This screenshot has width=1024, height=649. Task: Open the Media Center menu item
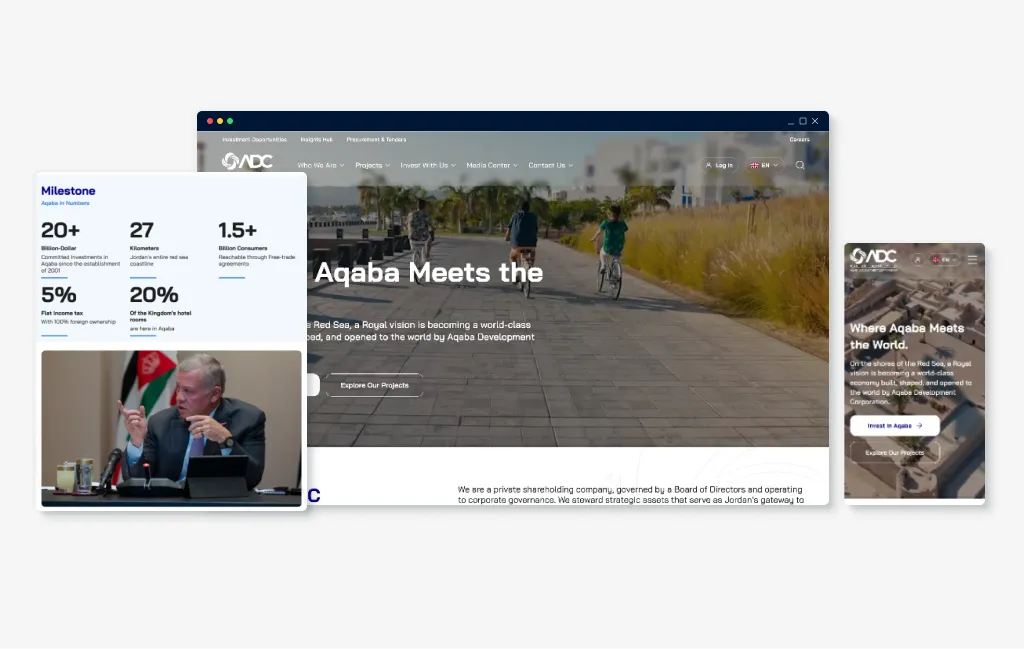pos(492,165)
